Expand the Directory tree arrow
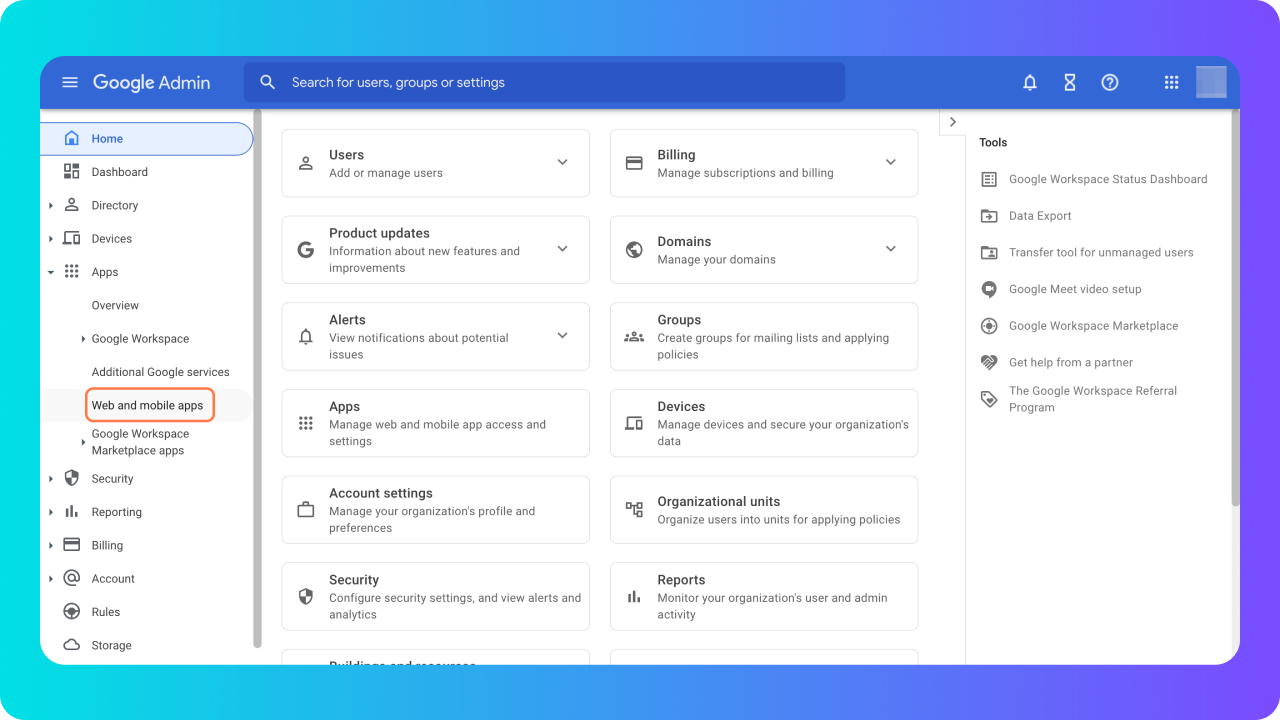1280x720 pixels. (51, 206)
